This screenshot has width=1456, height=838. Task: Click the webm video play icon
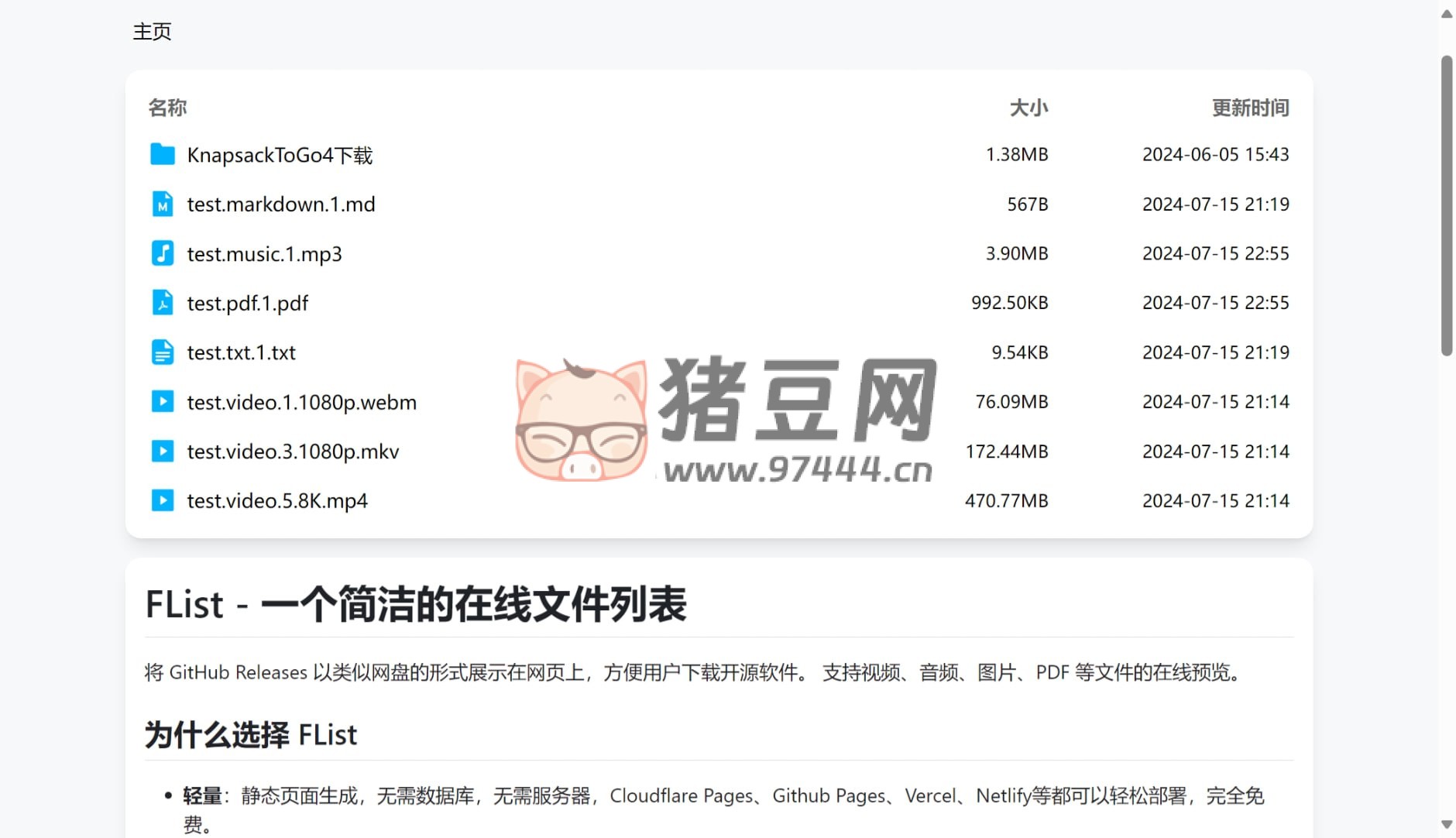162,402
